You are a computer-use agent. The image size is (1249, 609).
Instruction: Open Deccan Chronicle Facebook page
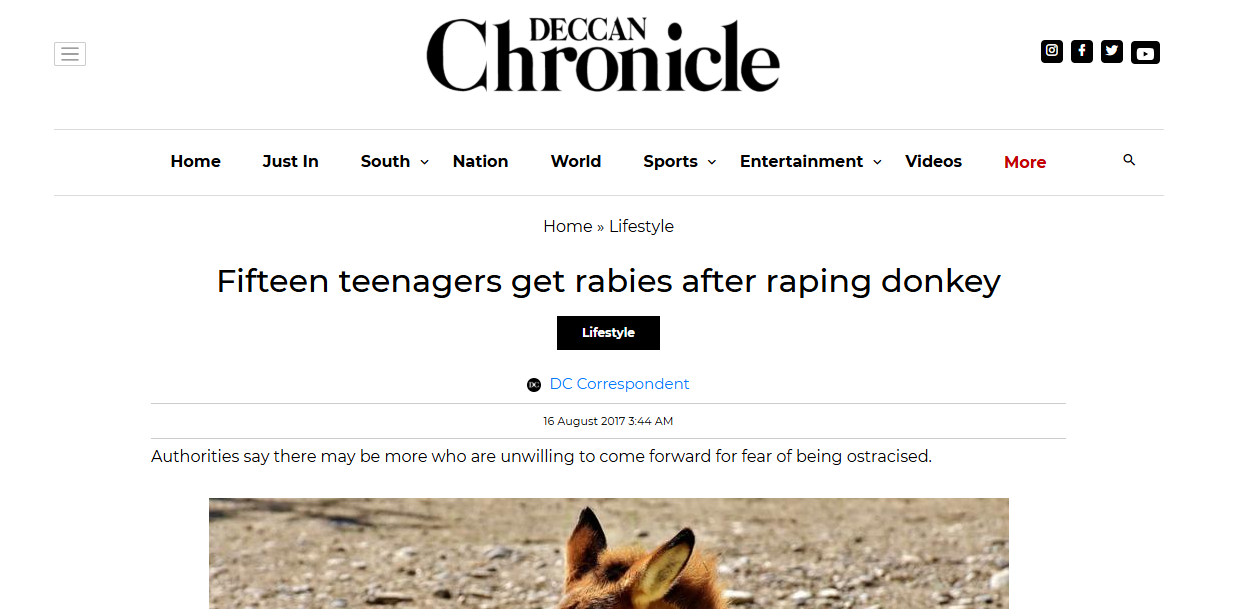pos(1082,51)
